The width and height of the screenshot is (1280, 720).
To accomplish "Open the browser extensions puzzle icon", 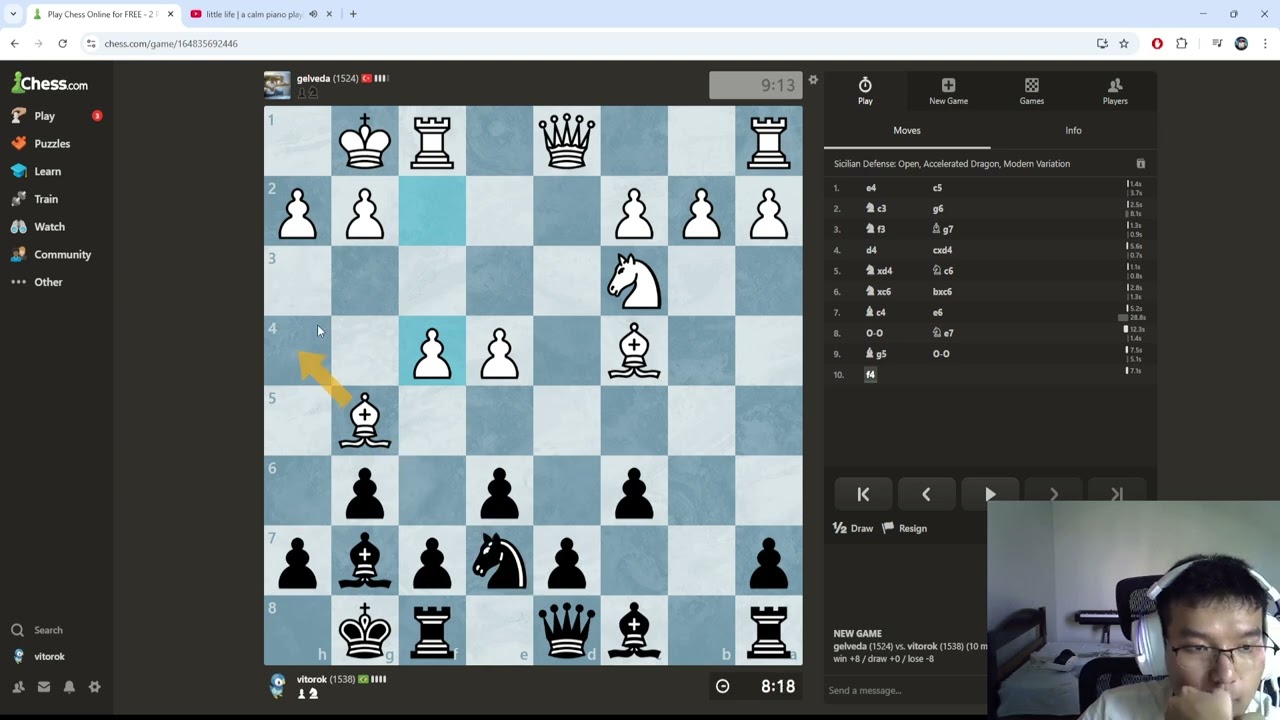I will coord(1182,44).
